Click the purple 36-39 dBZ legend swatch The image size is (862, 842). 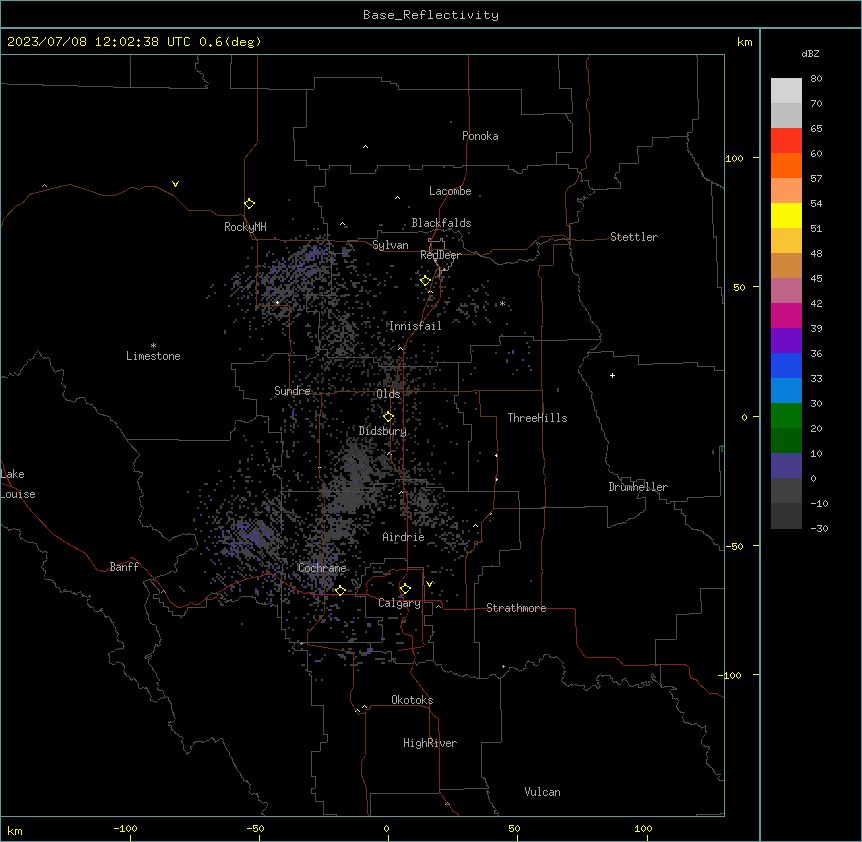coord(786,340)
